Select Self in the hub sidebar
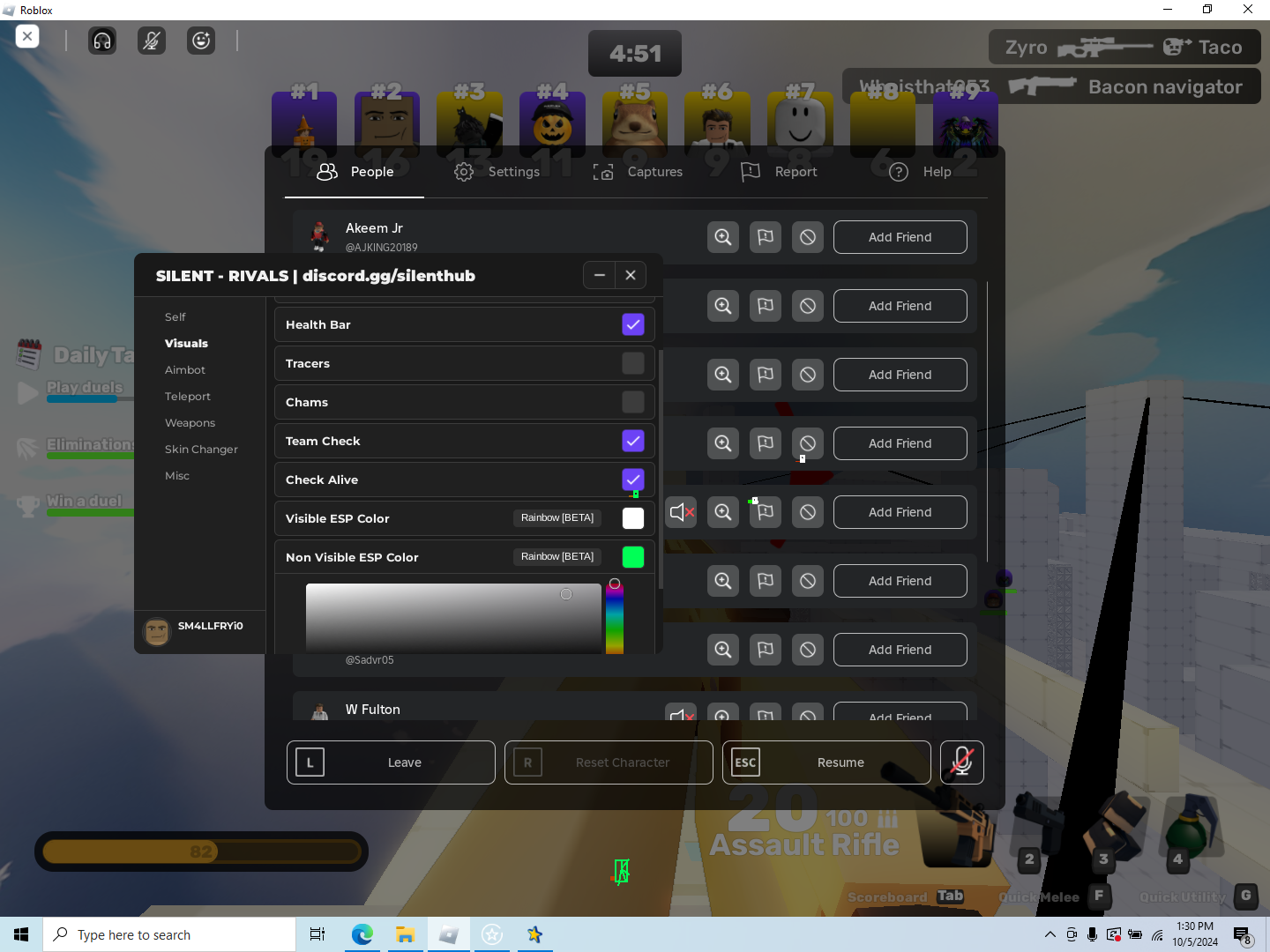Viewport: 1270px width, 952px height. click(175, 317)
